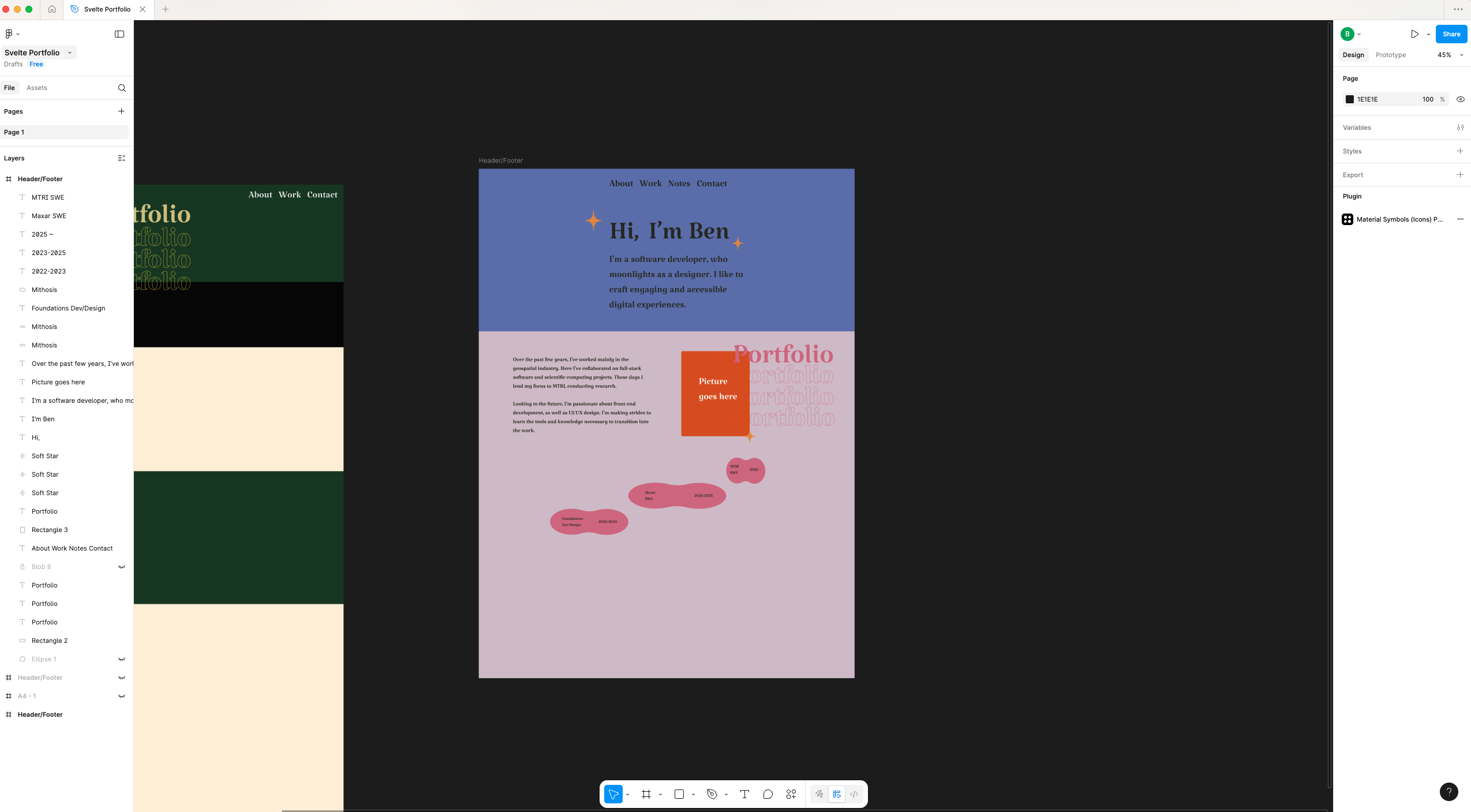This screenshot has width=1471, height=812.
Task: Switch to the Assets tab
Action: click(x=37, y=88)
